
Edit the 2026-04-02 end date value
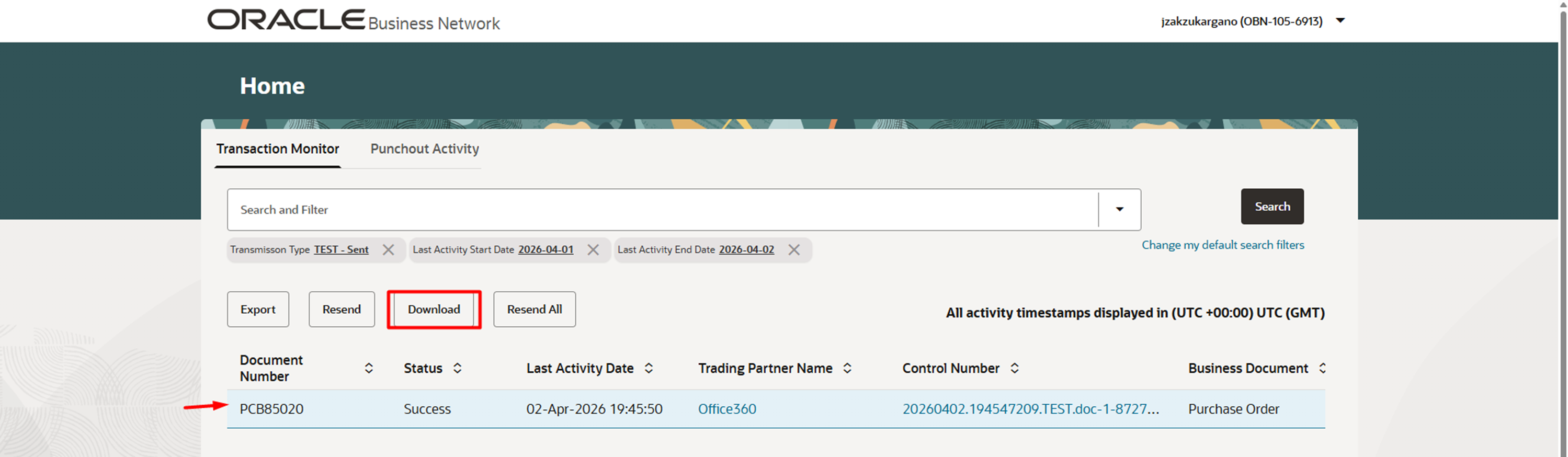[746, 249]
